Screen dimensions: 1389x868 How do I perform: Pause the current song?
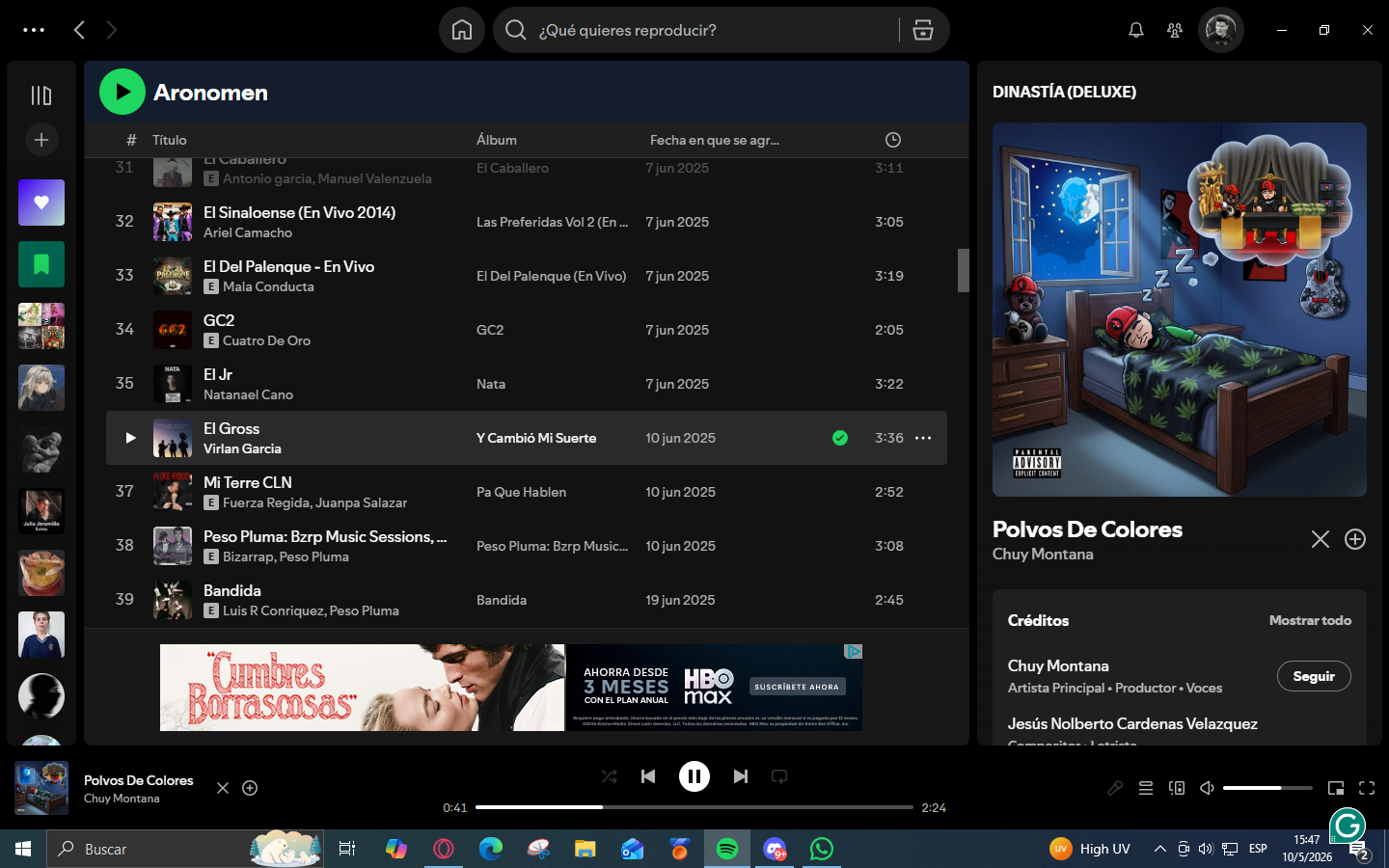coord(694,776)
